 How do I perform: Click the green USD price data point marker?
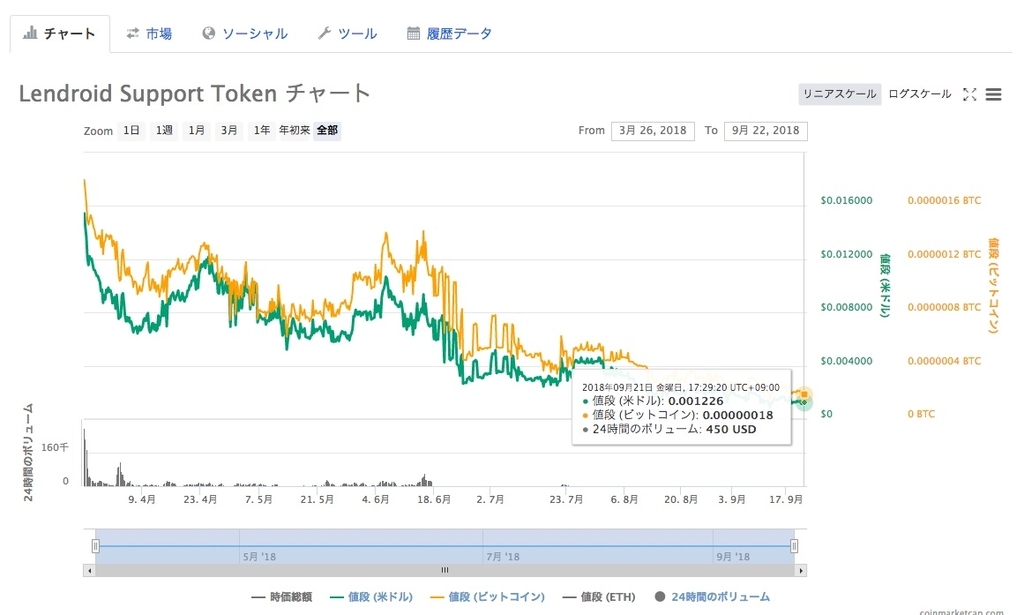(804, 402)
